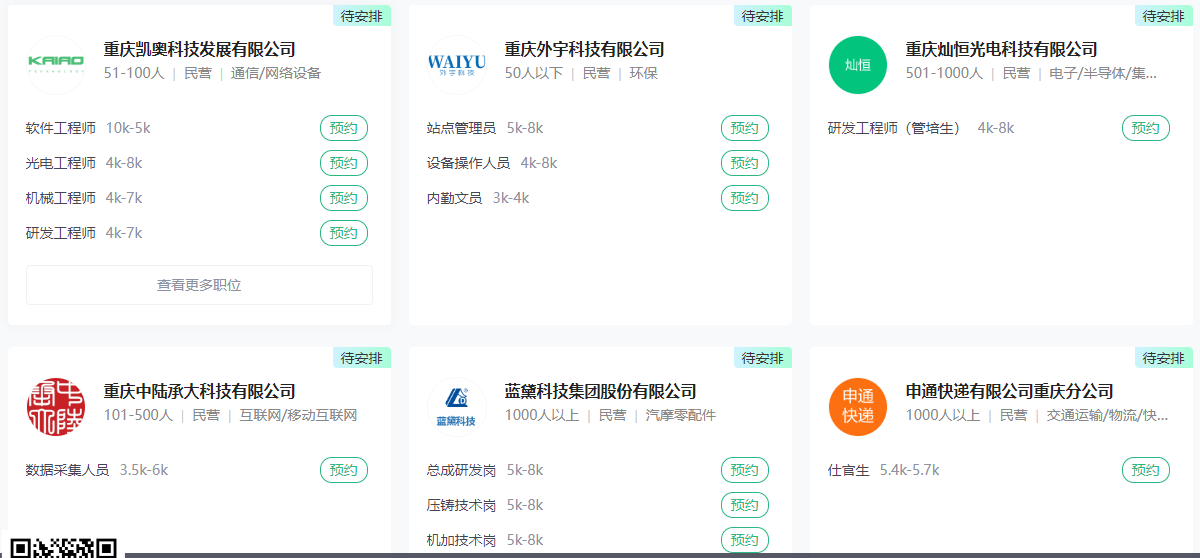The height and width of the screenshot is (558, 1200).
Task: Click 查看更多职位 to view more jobs
Action: [199, 285]
